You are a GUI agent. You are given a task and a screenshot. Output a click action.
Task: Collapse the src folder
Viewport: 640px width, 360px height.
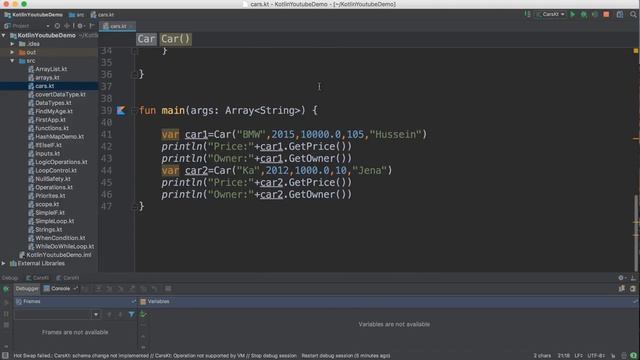tap(12, 61)
